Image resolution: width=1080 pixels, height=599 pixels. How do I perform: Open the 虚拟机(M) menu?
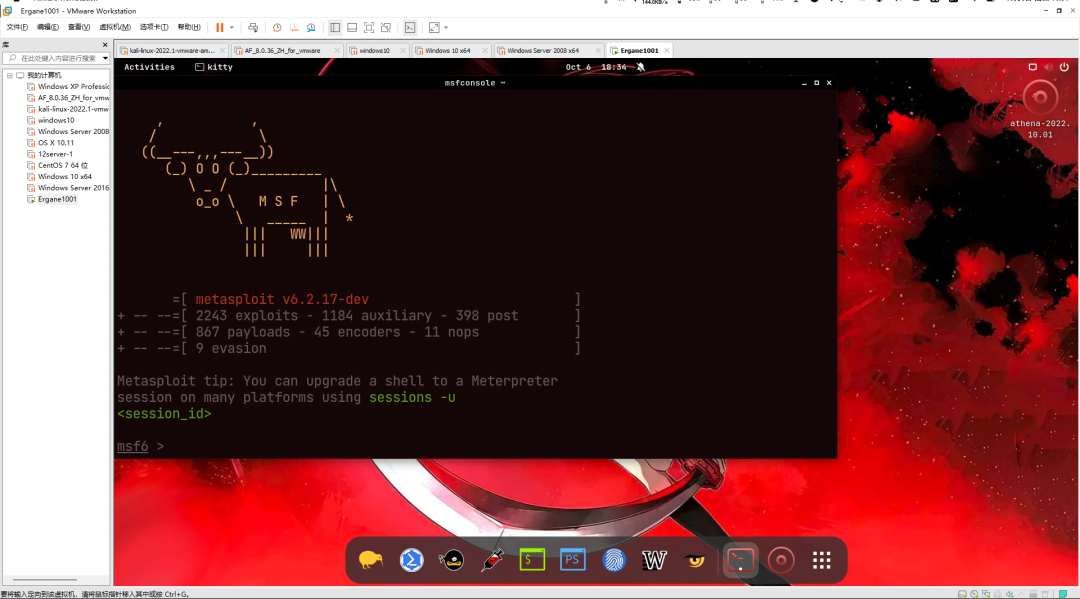click(x=115, y=28)
